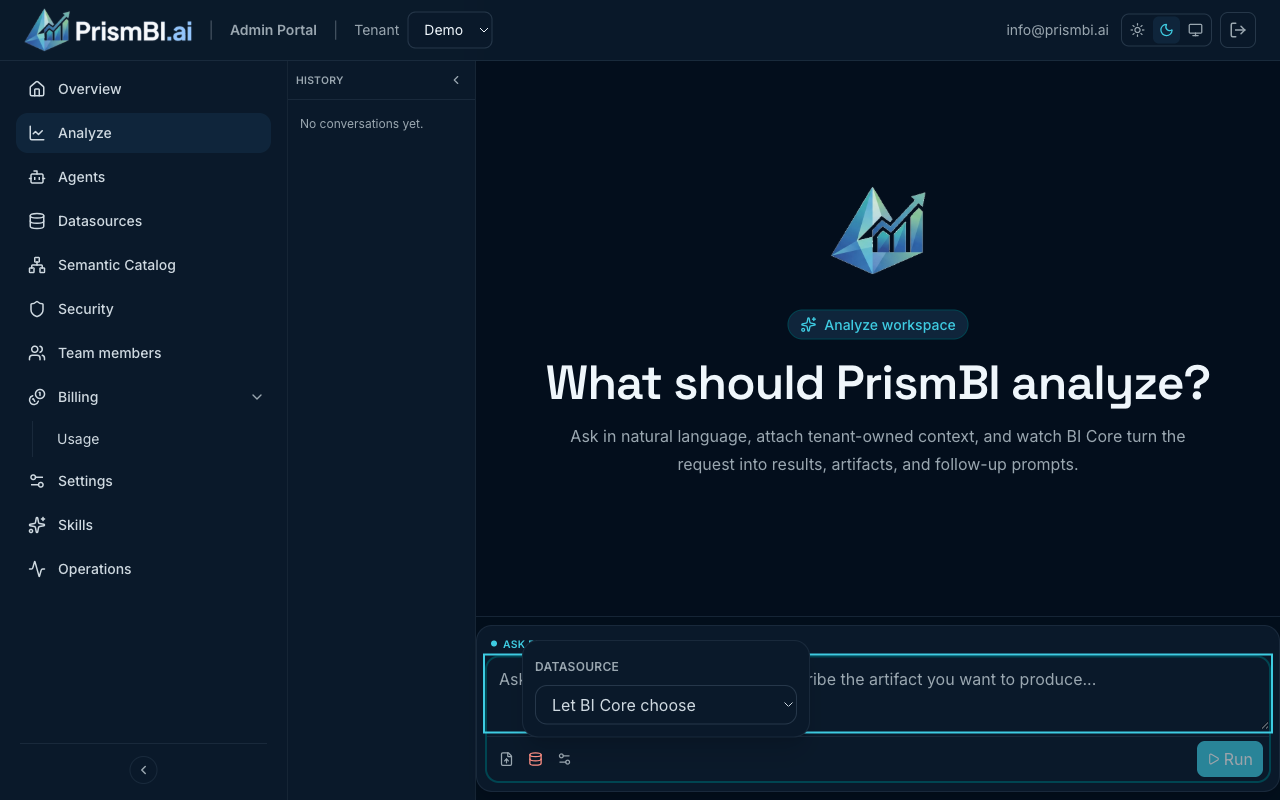
Task: Click info@prismbi.ai account email
Action: [x=1057, y=30]
